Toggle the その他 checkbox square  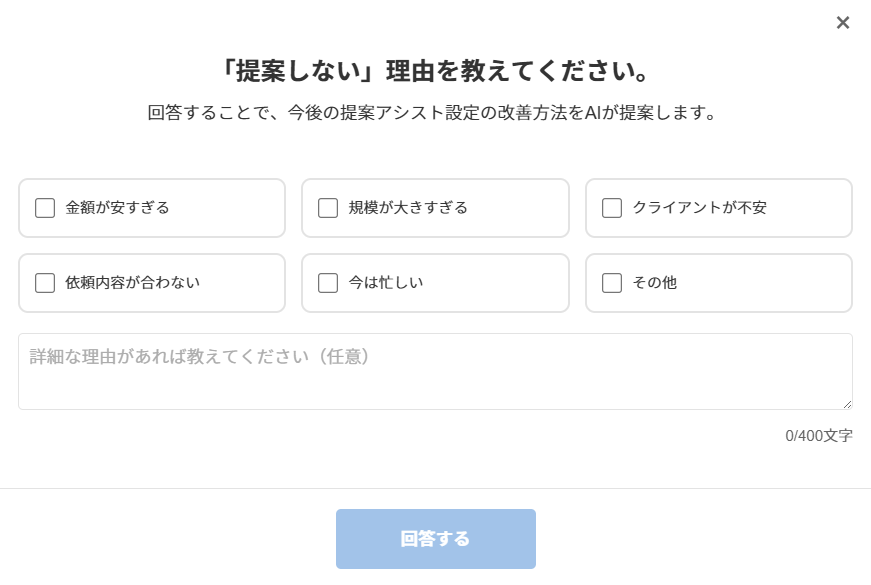pos(612,283)
